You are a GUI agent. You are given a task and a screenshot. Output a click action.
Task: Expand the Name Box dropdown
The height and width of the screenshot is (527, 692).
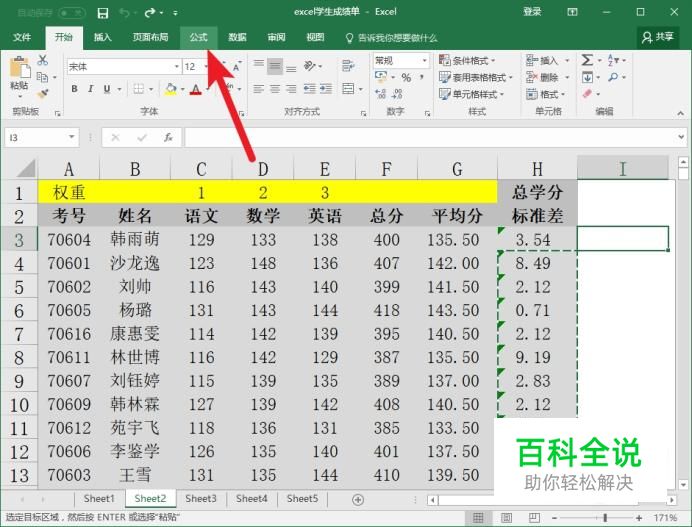[x=71, y=137]
